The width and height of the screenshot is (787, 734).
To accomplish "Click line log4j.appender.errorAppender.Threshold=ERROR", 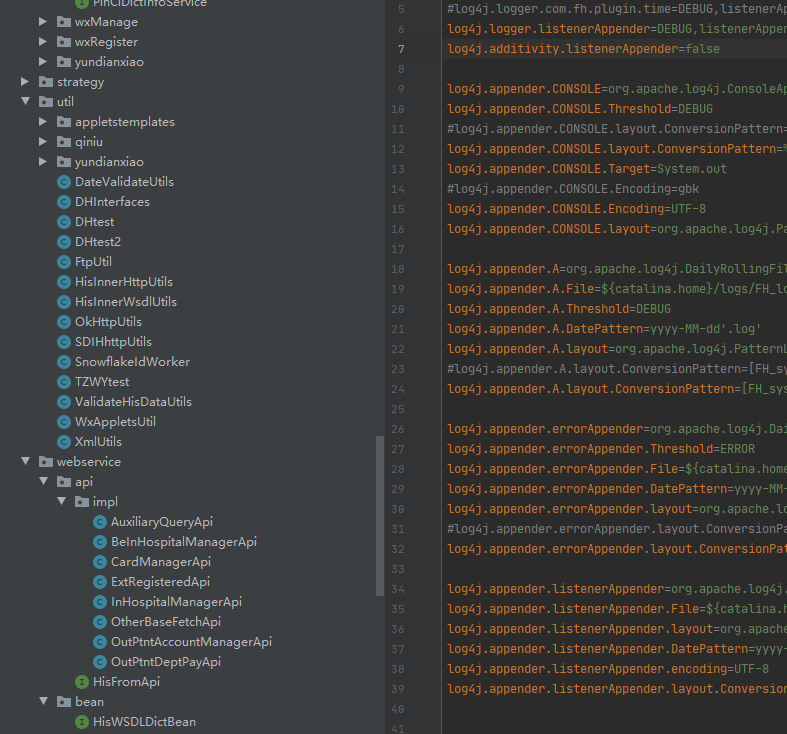I will click(601, 449).
